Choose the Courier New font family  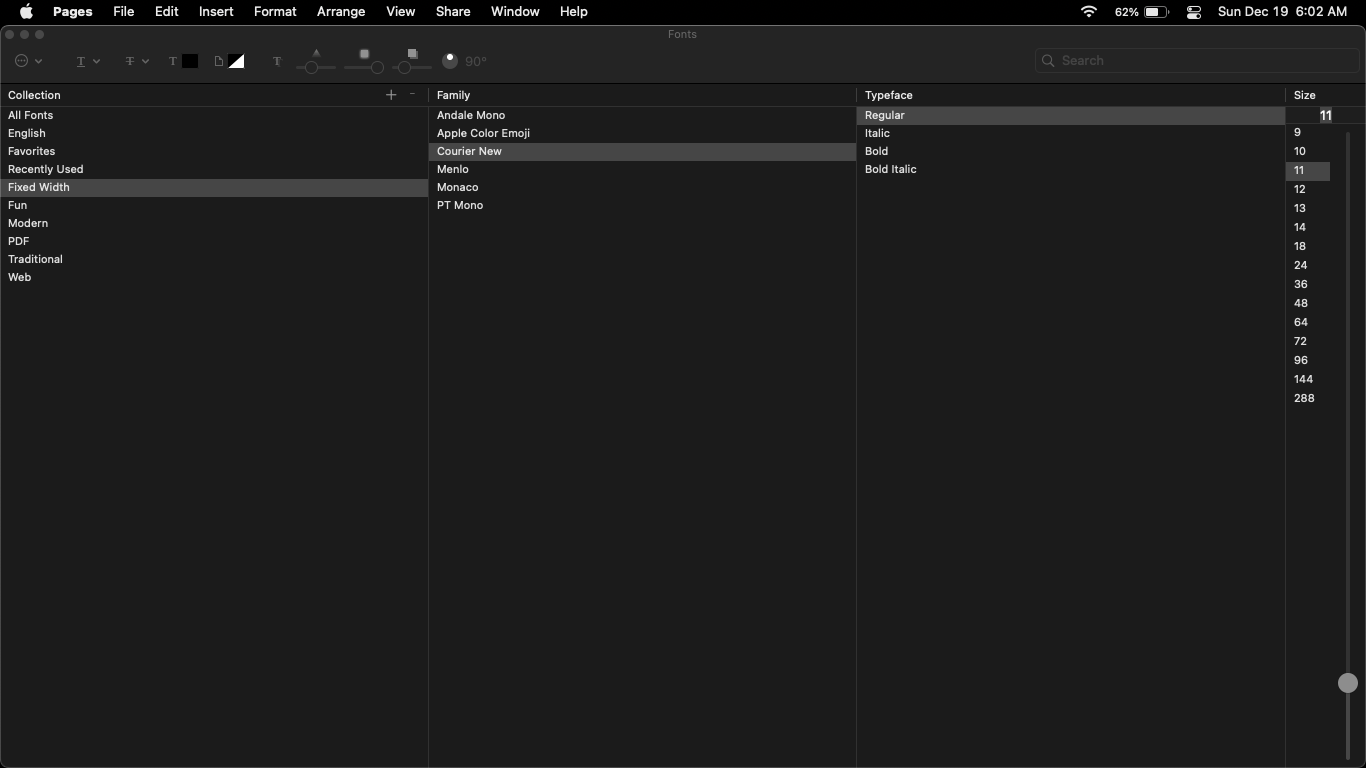tap(642, 152)
